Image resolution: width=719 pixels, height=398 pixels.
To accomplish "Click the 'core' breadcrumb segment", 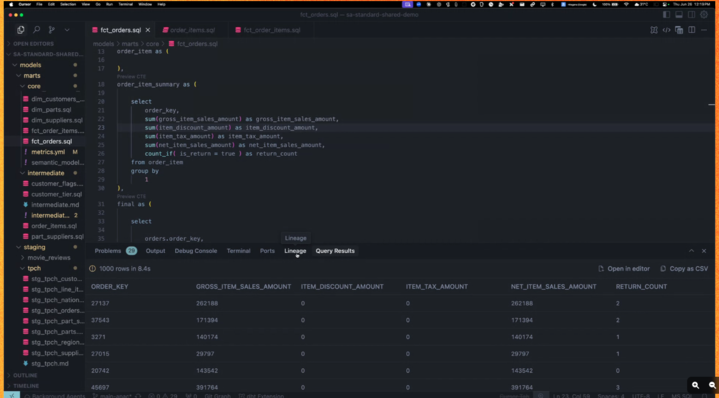I will 153,44.
